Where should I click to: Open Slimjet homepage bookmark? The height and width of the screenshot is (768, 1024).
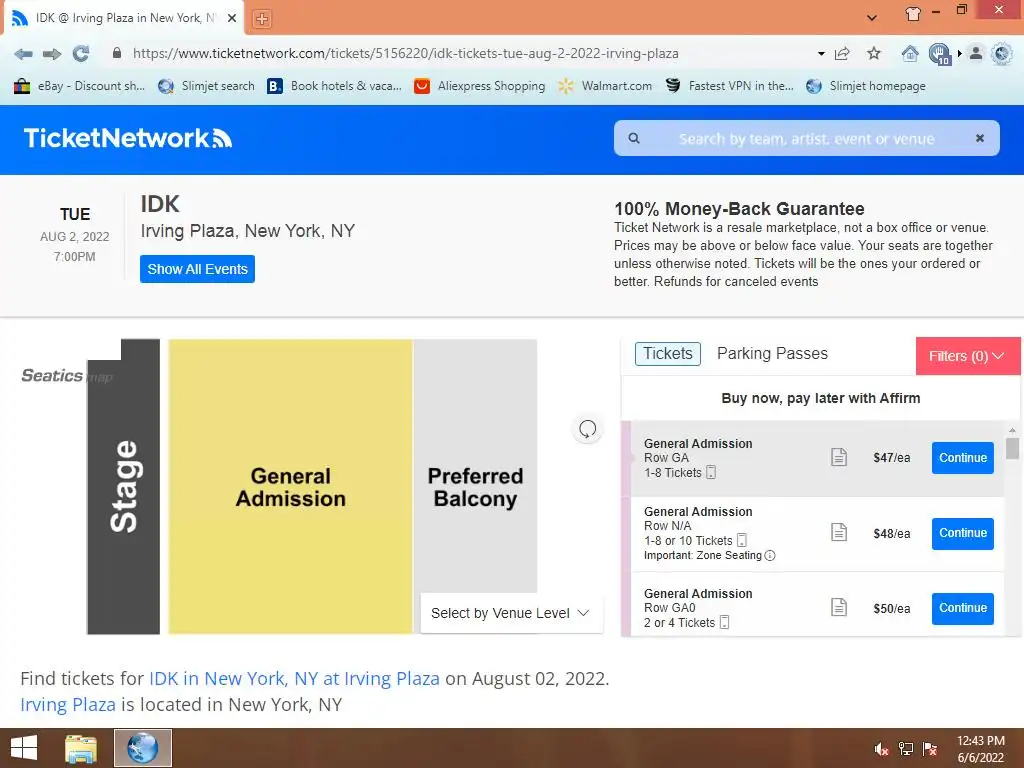point(866,86)
